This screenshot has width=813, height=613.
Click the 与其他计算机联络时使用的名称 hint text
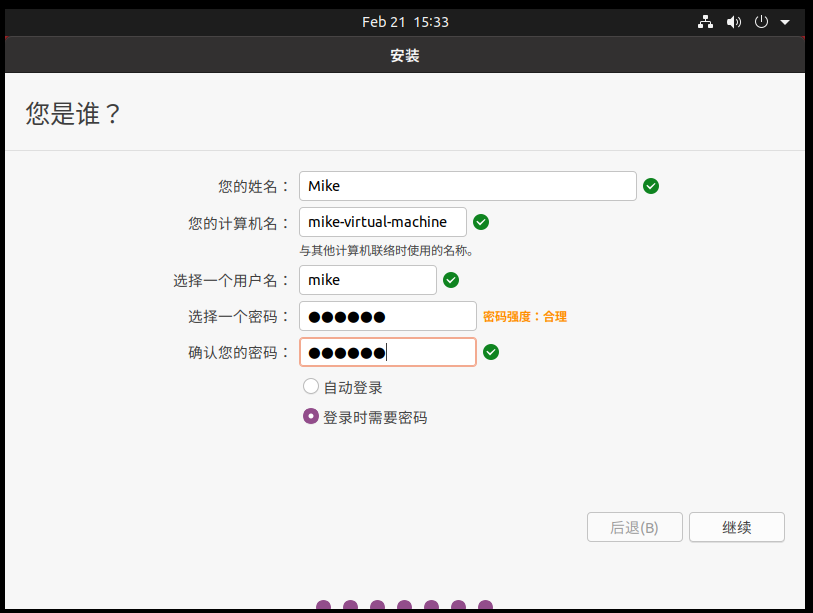(x=386, y=251)
